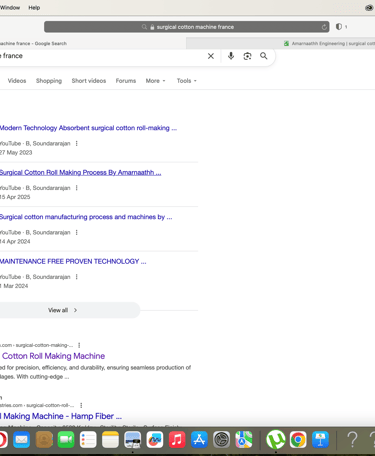Clear the Google search box with X
This screenshot has width=375, height=456.
[x=211, y=56]
